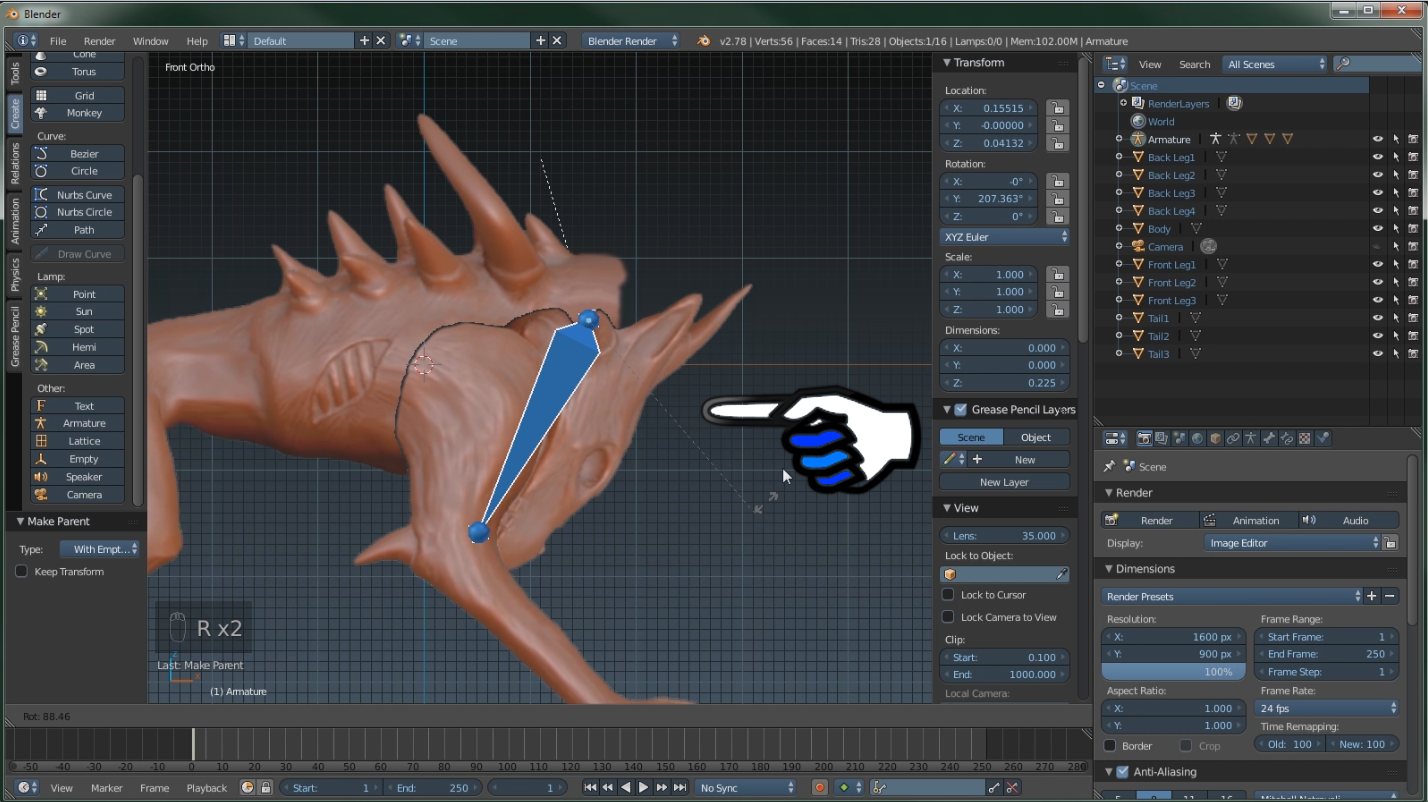Image resolution: width=1428 pixels, height=802 pixels.
Task: Open the Render Layers properties tab
Action: [x=1161, y=438]
